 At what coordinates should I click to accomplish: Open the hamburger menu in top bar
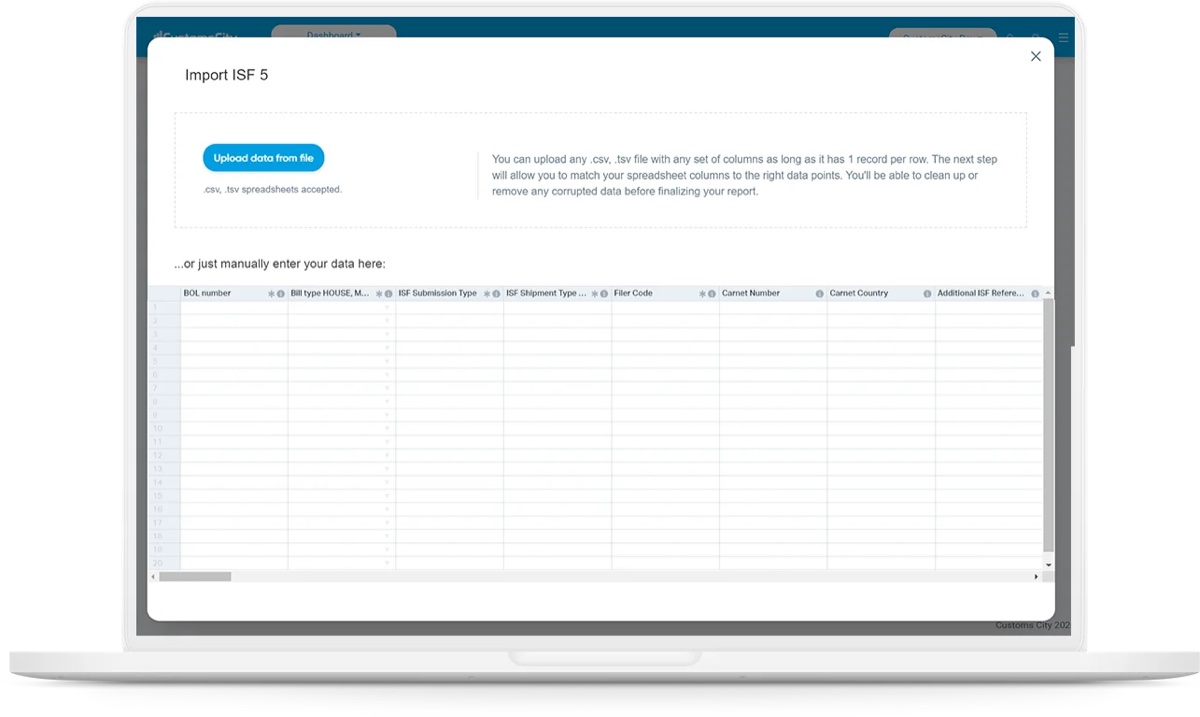tap(1063, 38)
